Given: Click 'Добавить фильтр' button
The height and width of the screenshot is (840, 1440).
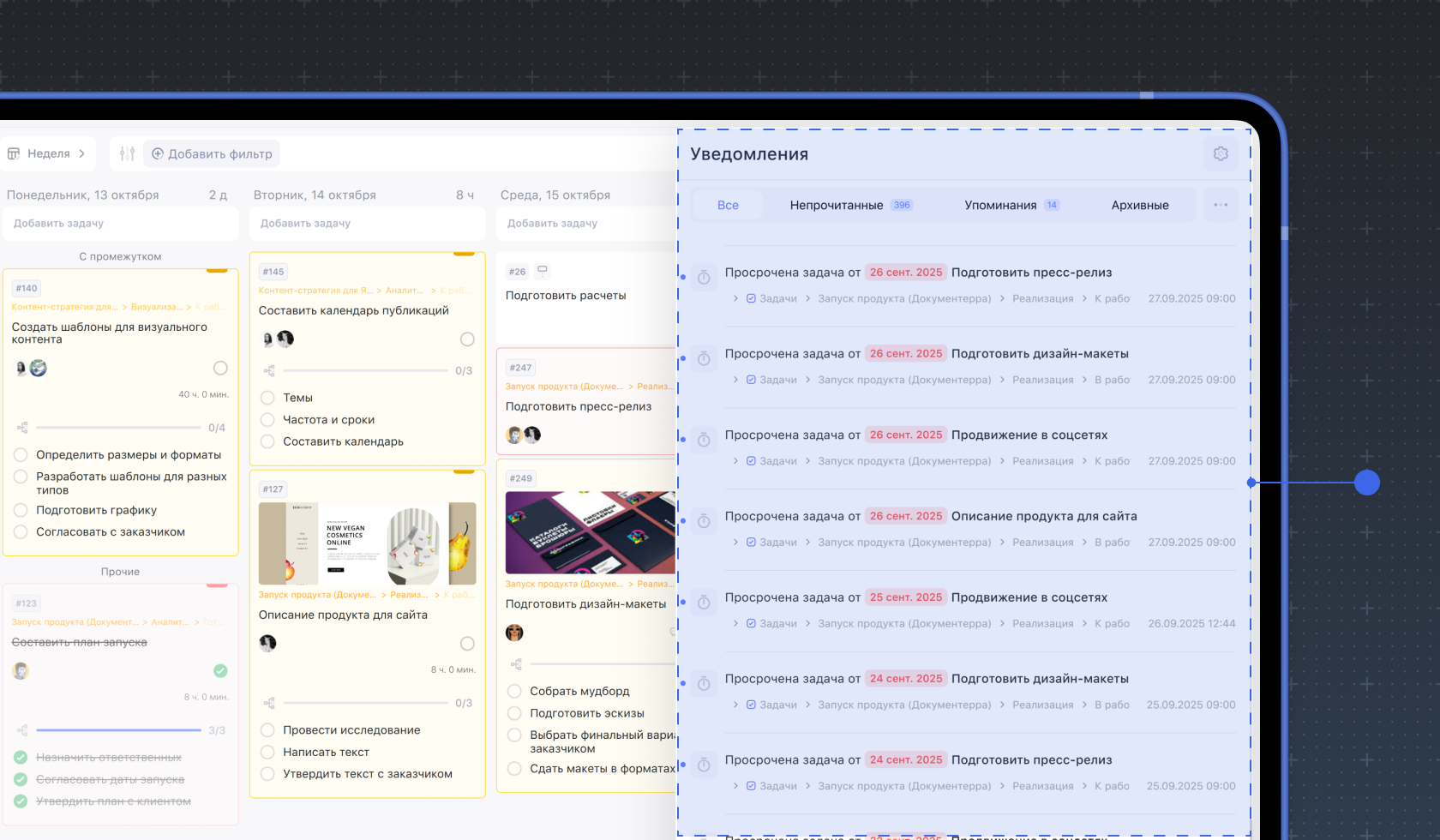Looking at the screenshot, I should pos(212,153).
